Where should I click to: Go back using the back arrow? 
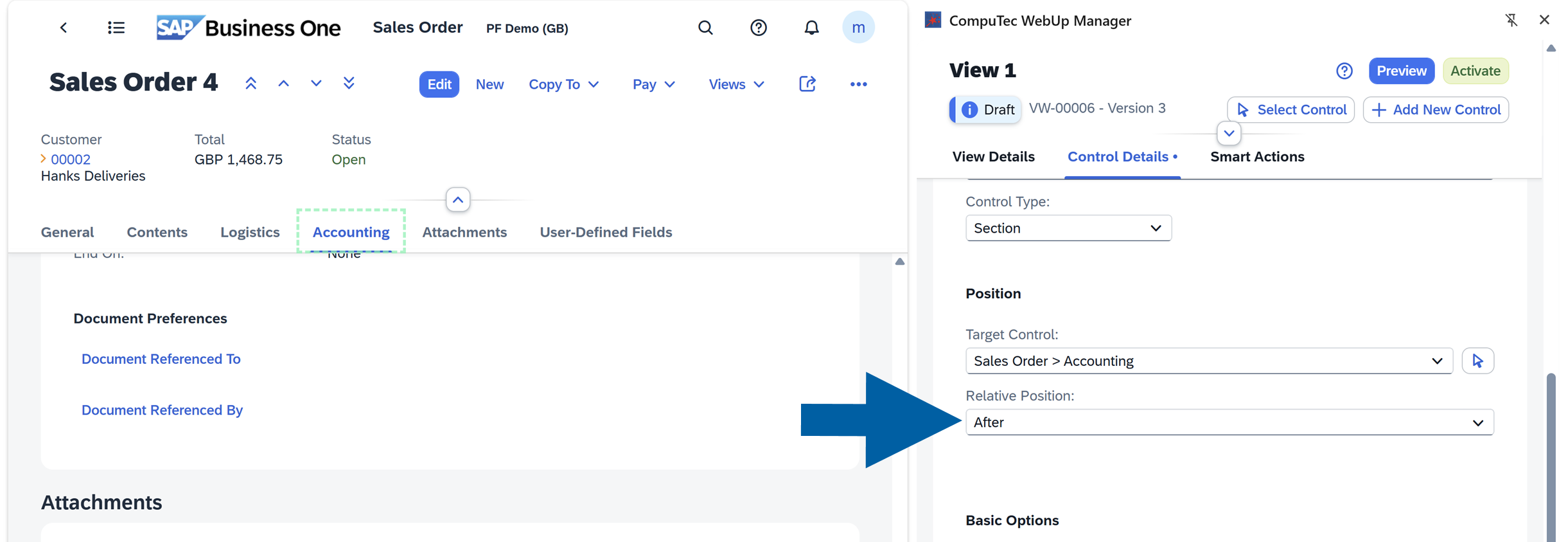coord(64,28)
